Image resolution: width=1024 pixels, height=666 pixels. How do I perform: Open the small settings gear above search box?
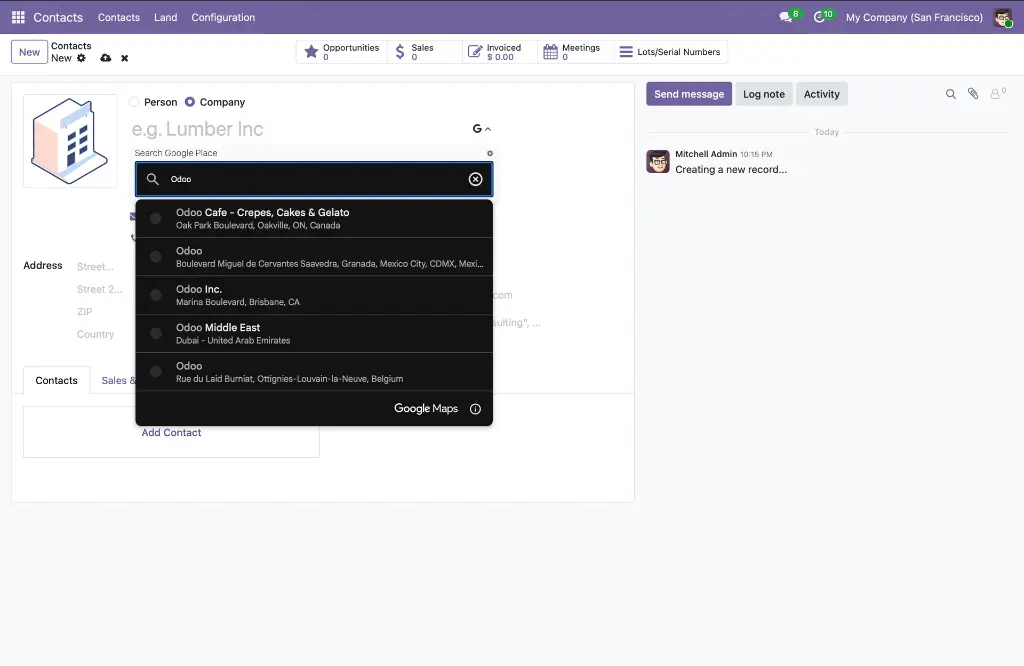pos(490,153)
